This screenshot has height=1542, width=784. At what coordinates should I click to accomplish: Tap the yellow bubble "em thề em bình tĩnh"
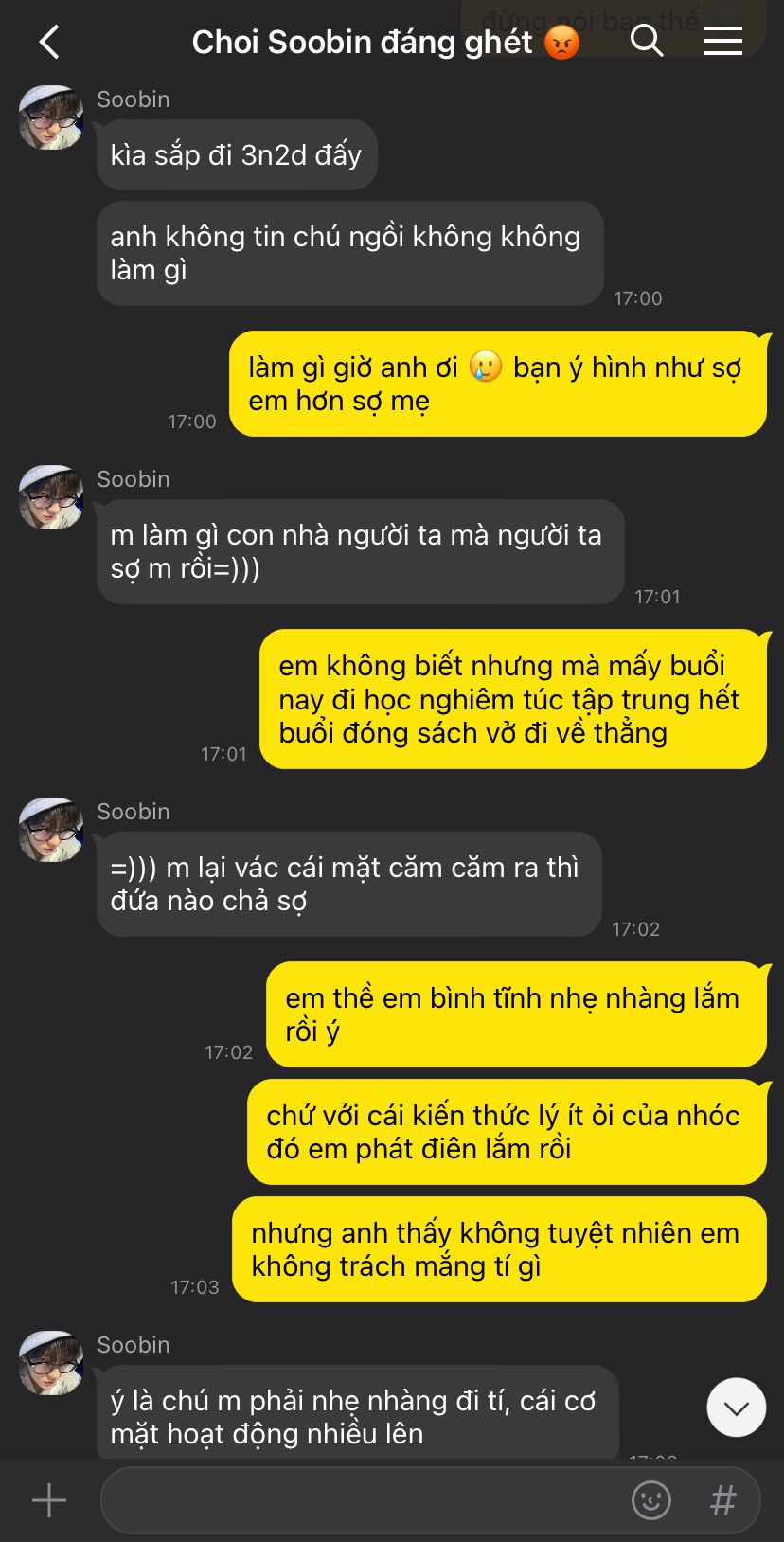tap(516, 1014)
